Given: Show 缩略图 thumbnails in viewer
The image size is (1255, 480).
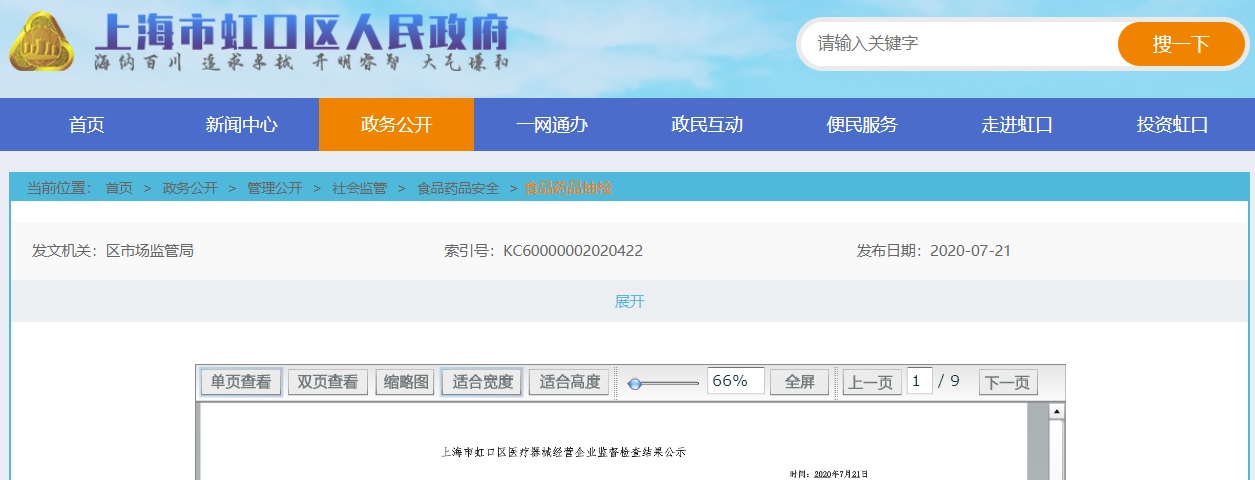Looking at the screenshot, I should click(x=405, y=382).
